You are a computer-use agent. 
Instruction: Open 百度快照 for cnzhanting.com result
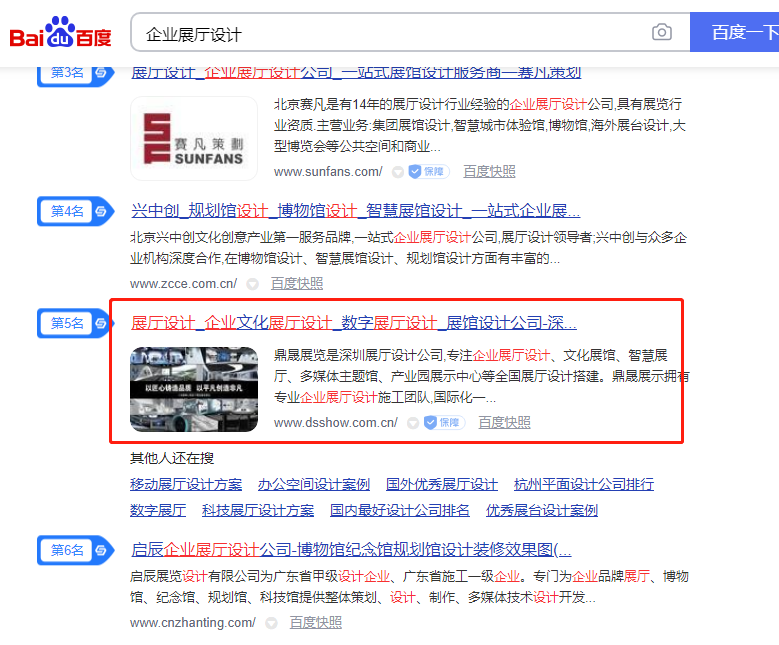pos(316,623)
